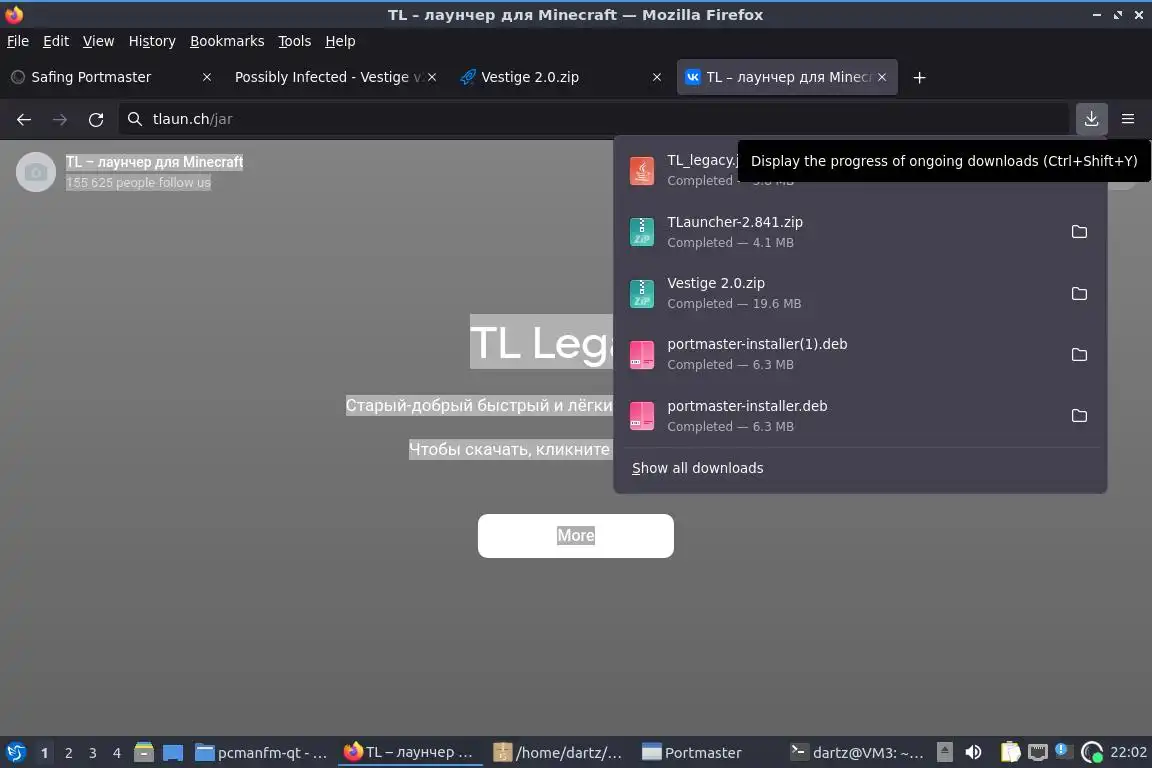Click the TL page camera avatar
Viewport: 1152px width, 768px height.
click(x=36, y=172)
